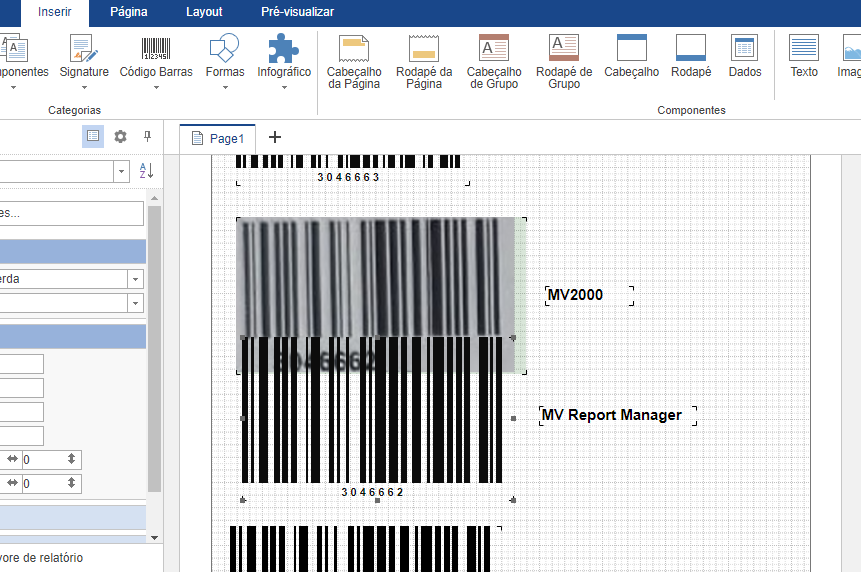This screenshot has height=572, width=861.
Task: Expand Signature dropdown arrow
Action: (x=84, y=87)
